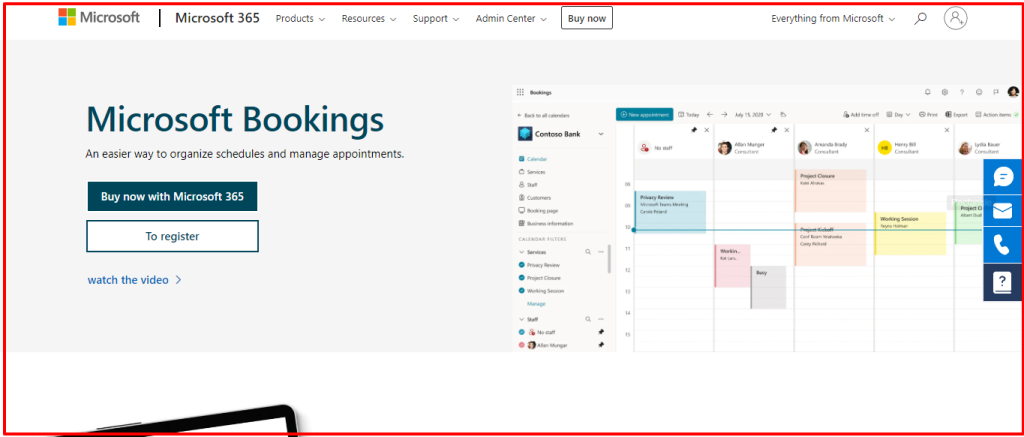The height and width of the screenshot is (437, 1024).
Task: Click Add time off in the toolbar
Action: tap(861, 114)
